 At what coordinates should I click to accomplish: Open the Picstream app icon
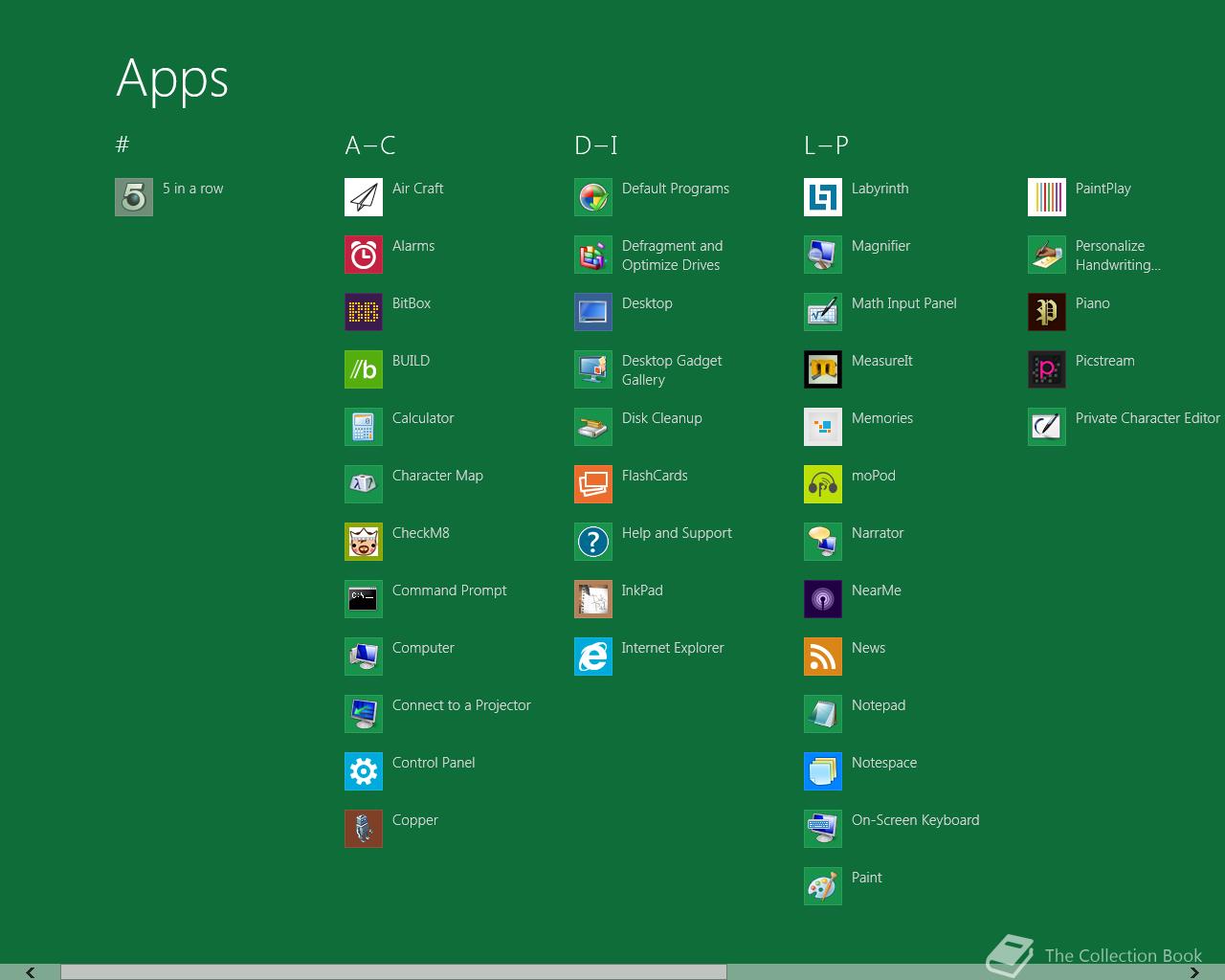click(1047, 369)
